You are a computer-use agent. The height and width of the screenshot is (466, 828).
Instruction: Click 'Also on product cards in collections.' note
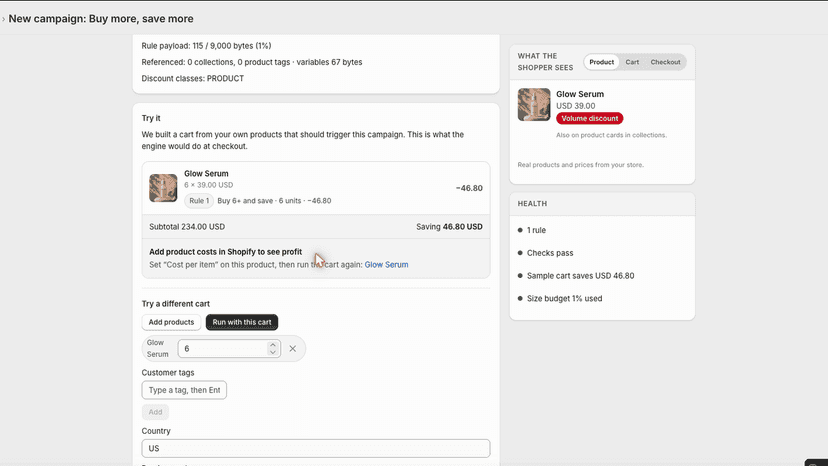point(611,135)
